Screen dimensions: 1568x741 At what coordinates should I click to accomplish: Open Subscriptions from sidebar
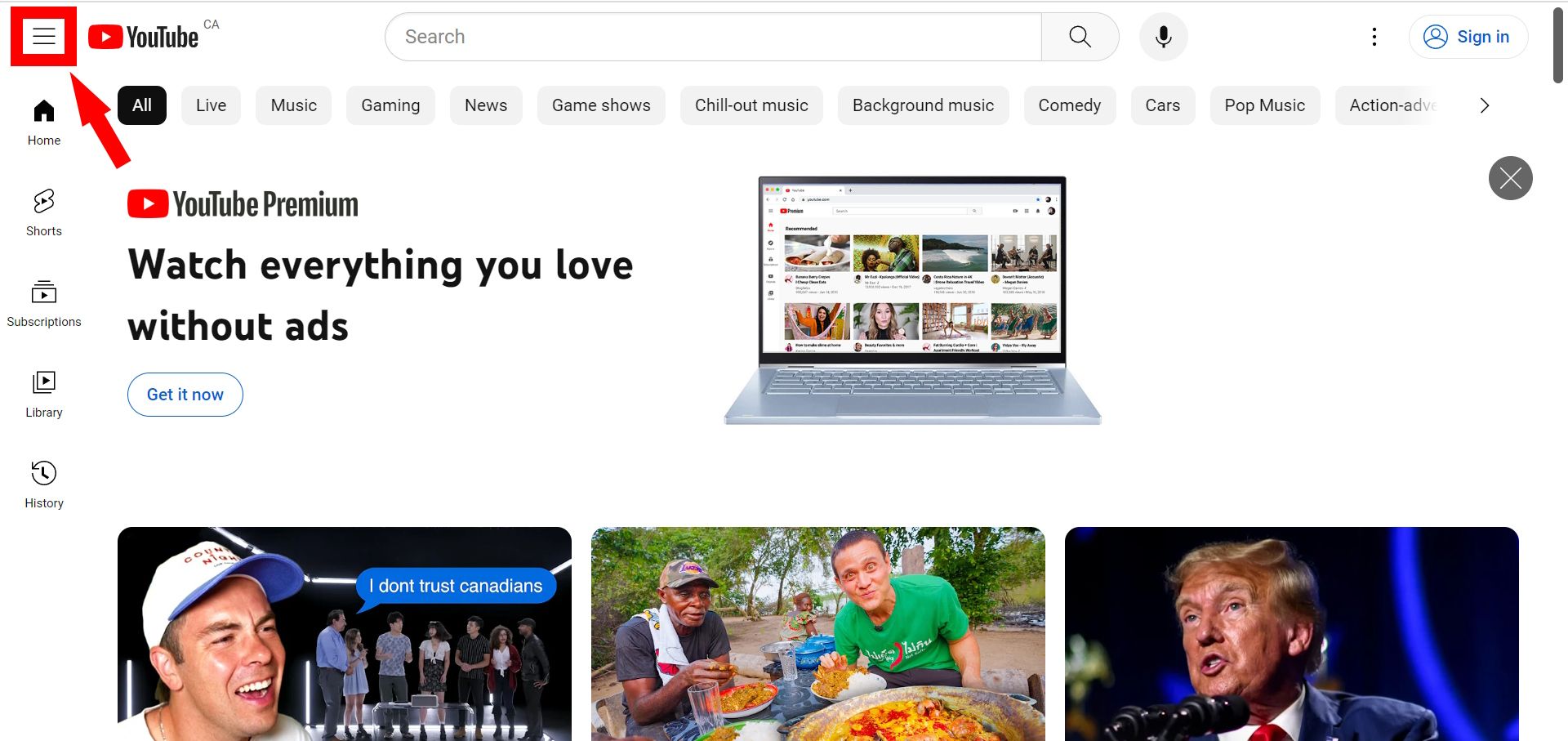(44, 304)
